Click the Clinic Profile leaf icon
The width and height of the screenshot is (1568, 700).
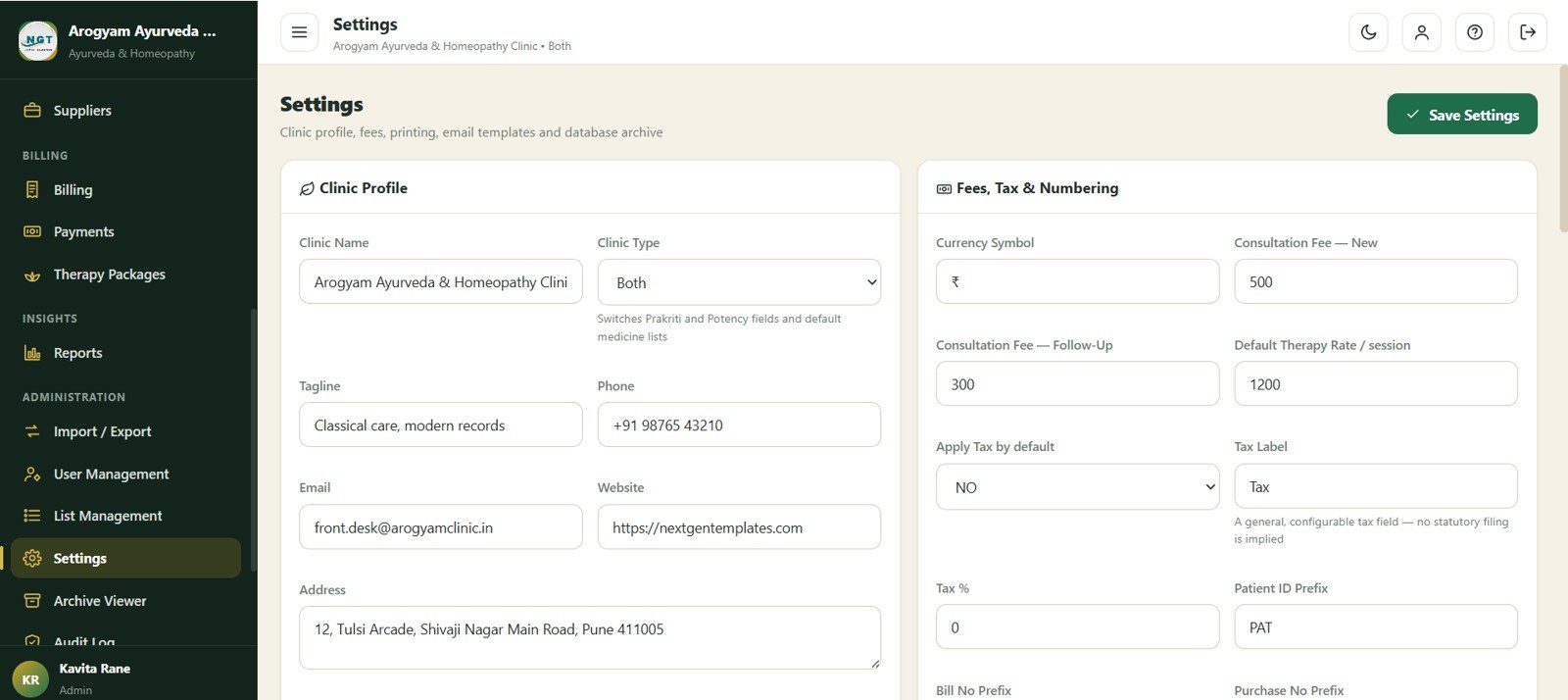(x=307, y=188)
